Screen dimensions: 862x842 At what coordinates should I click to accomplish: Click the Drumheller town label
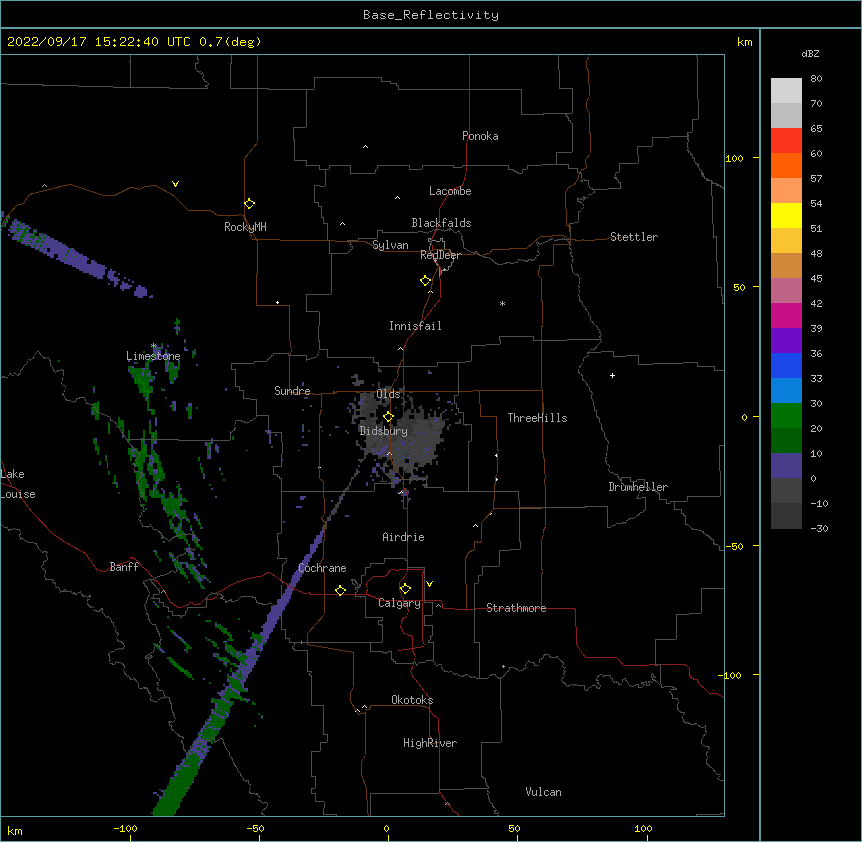point(638,487)
